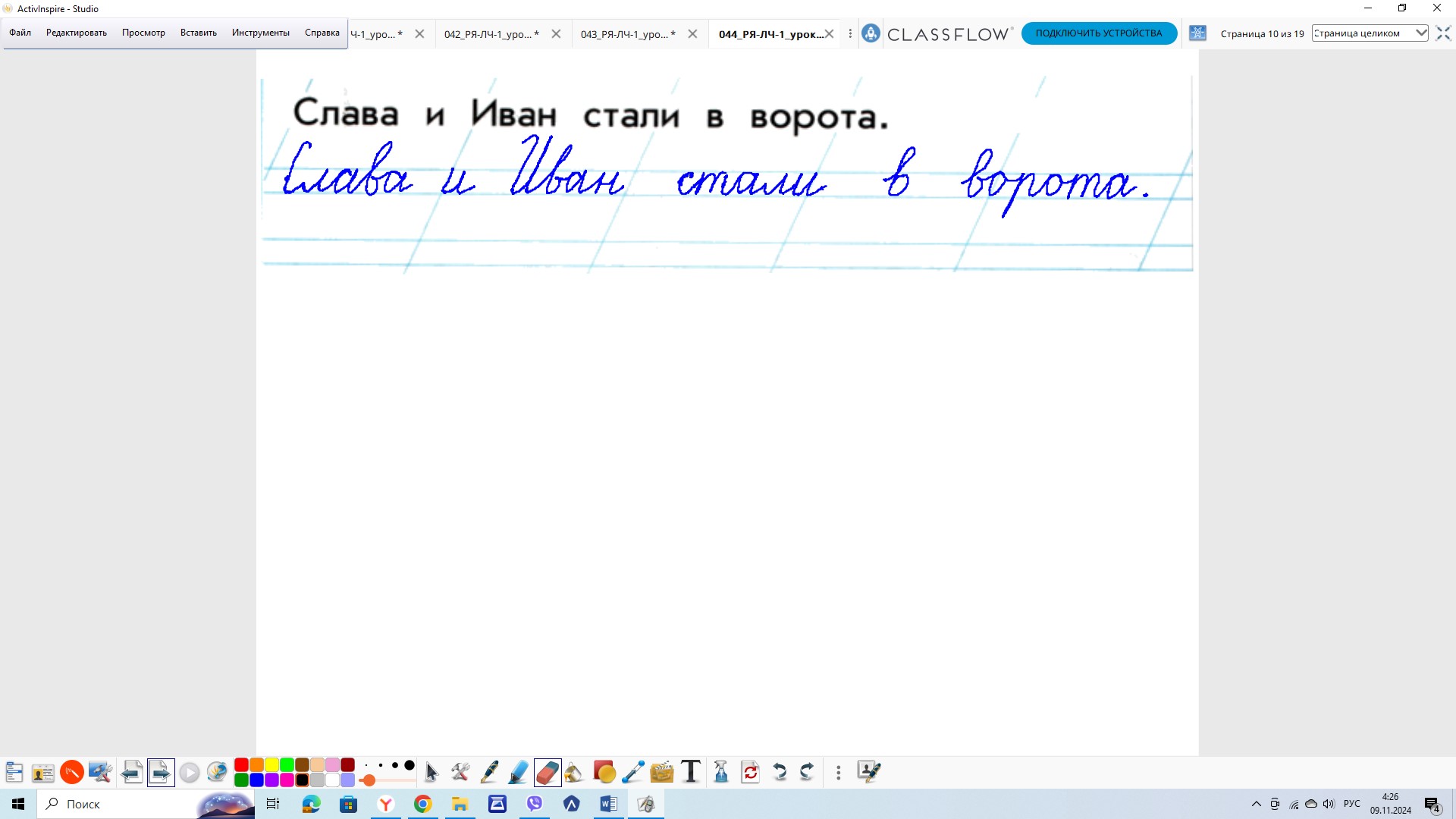Open the Просмотр menu
This screenshot has height=819, width=1456.
[143, 33]
